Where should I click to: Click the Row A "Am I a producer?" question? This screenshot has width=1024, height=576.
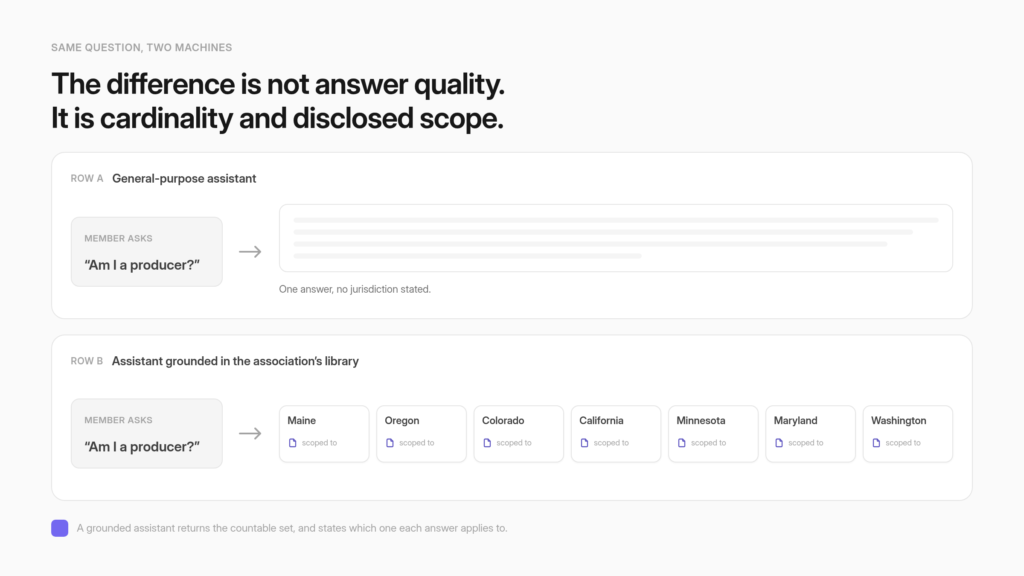(x=142, y=265)
